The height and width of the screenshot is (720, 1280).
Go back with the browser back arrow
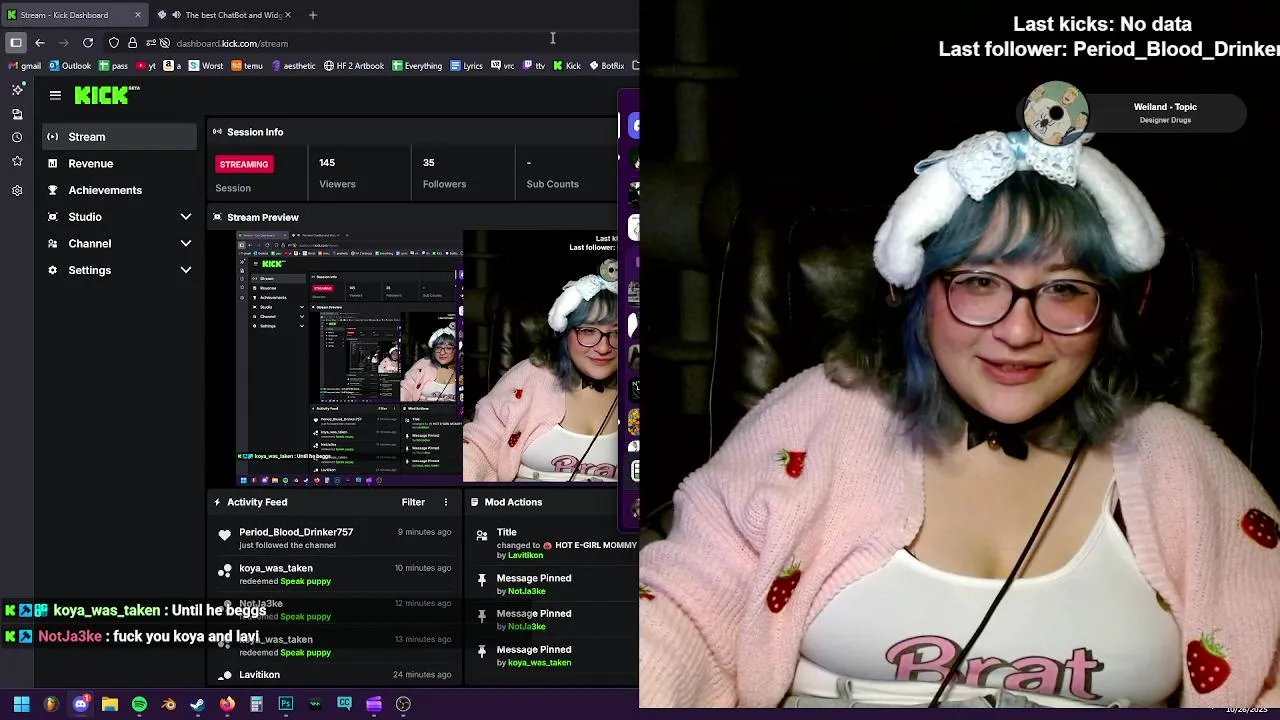pos(40,43)
